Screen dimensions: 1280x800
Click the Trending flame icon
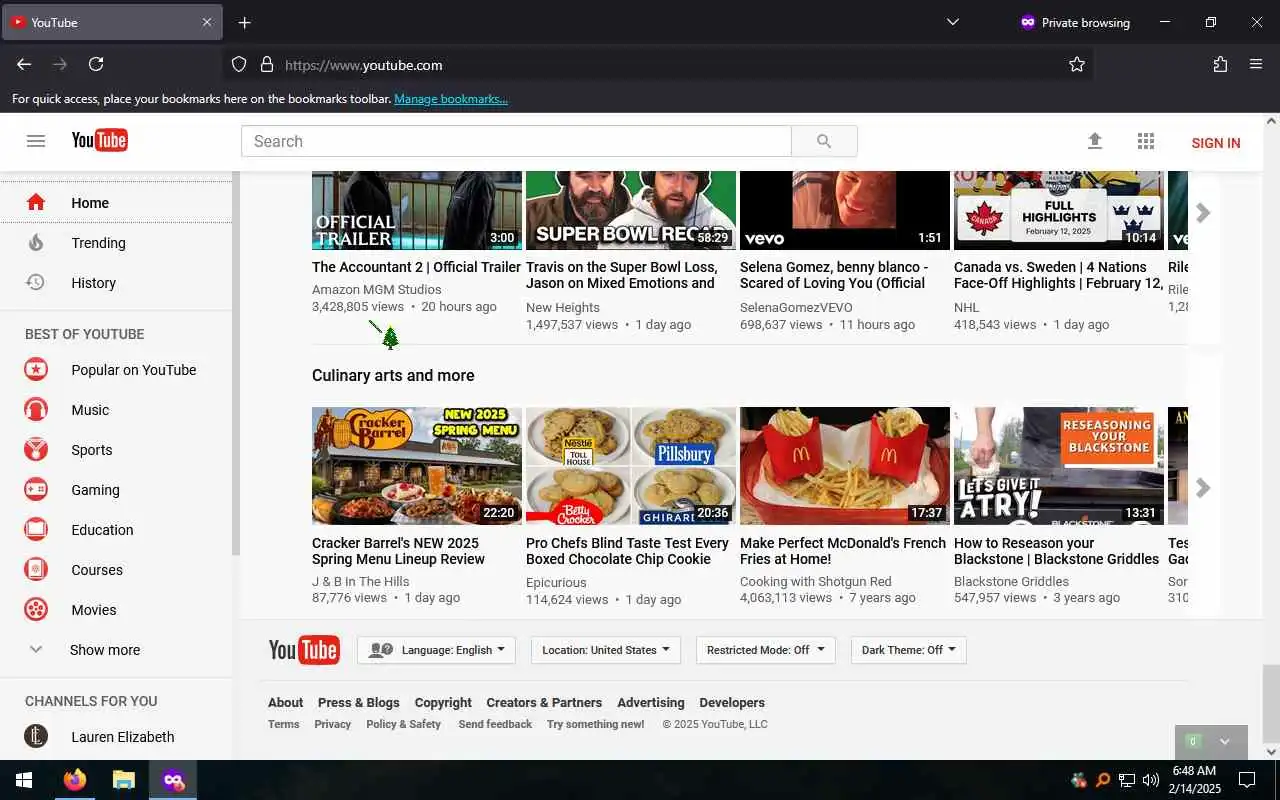click(36, 242)
